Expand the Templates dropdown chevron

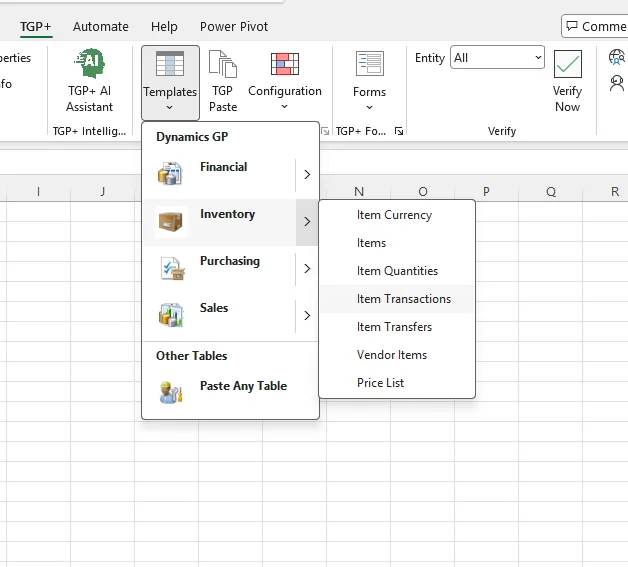pos(169,107)
